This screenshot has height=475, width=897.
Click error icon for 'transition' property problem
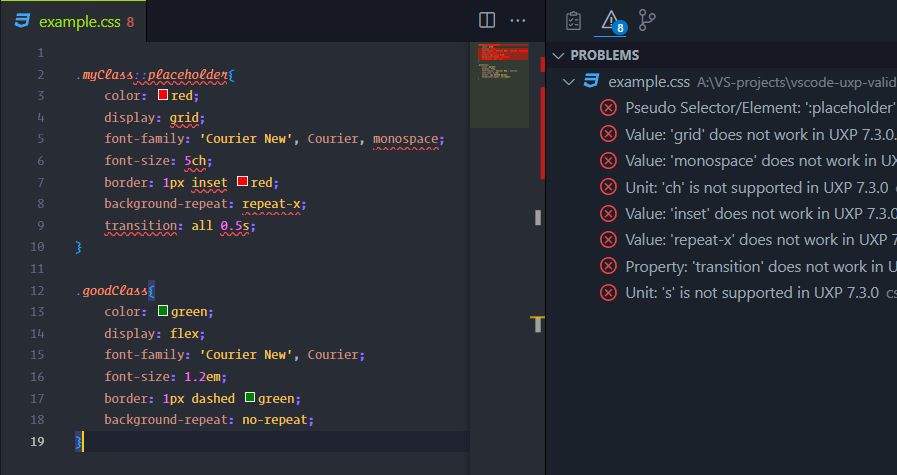[x=608, y=267]
